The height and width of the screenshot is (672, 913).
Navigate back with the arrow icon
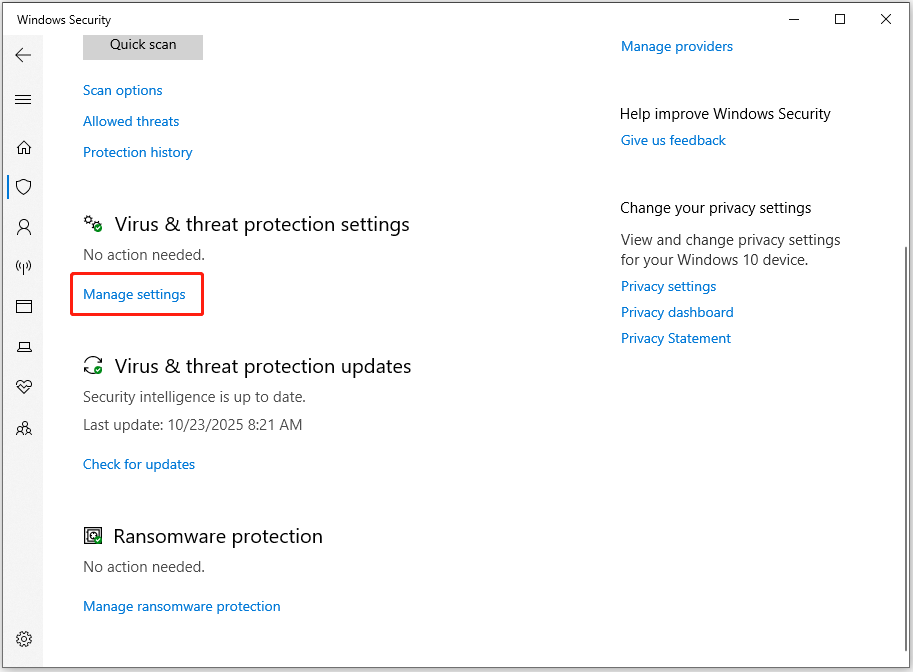click(23, 55)
